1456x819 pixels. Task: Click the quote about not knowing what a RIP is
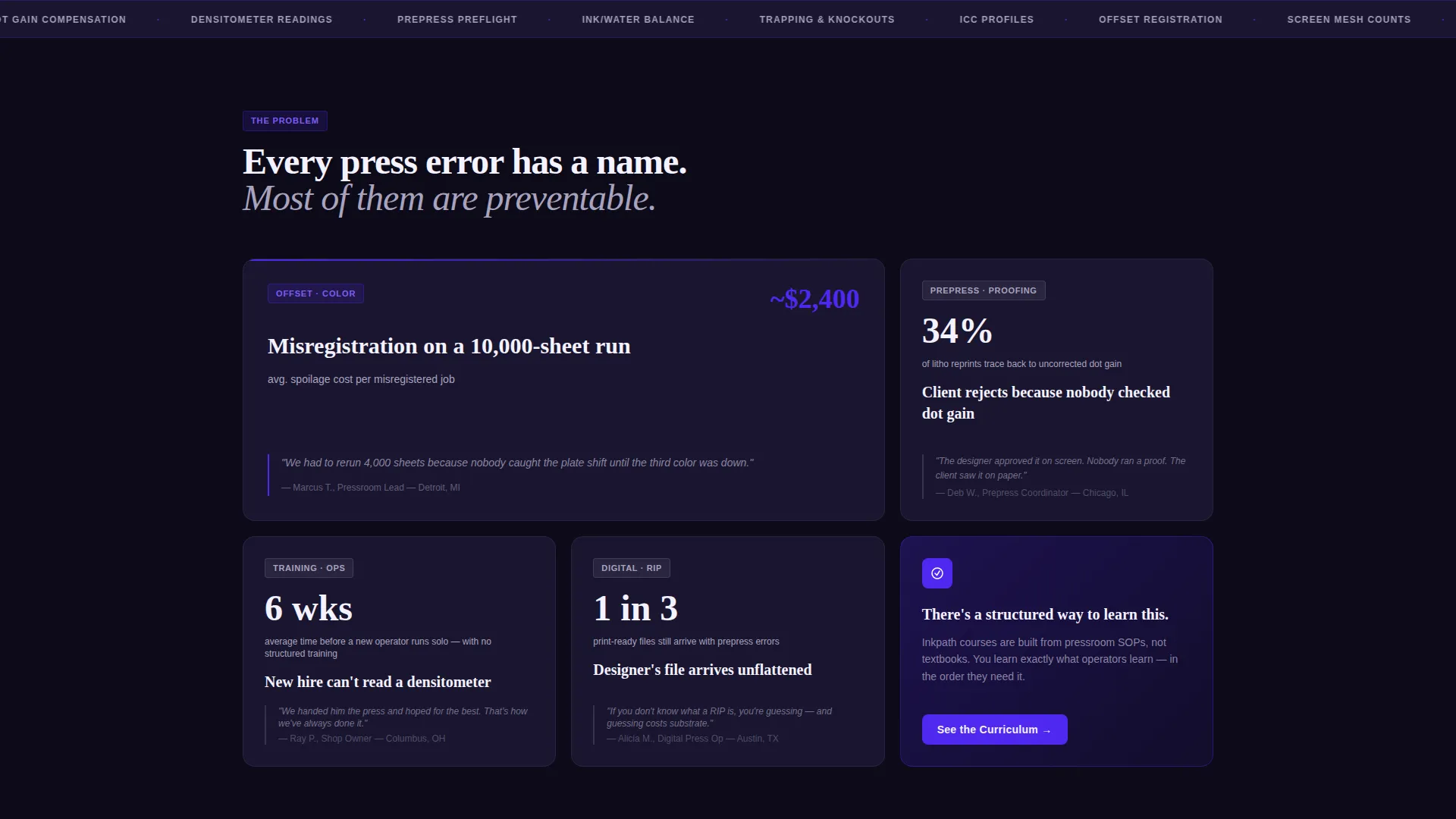719,717
